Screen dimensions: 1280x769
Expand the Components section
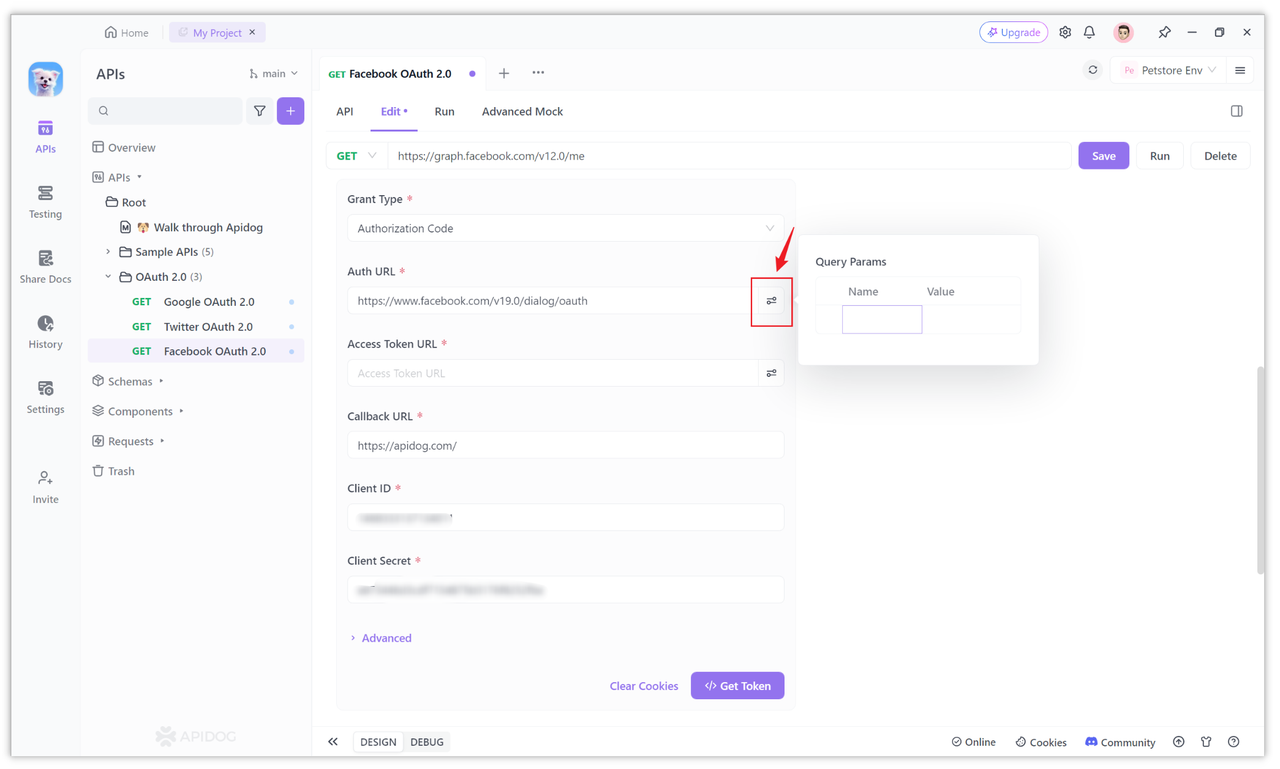181,412
